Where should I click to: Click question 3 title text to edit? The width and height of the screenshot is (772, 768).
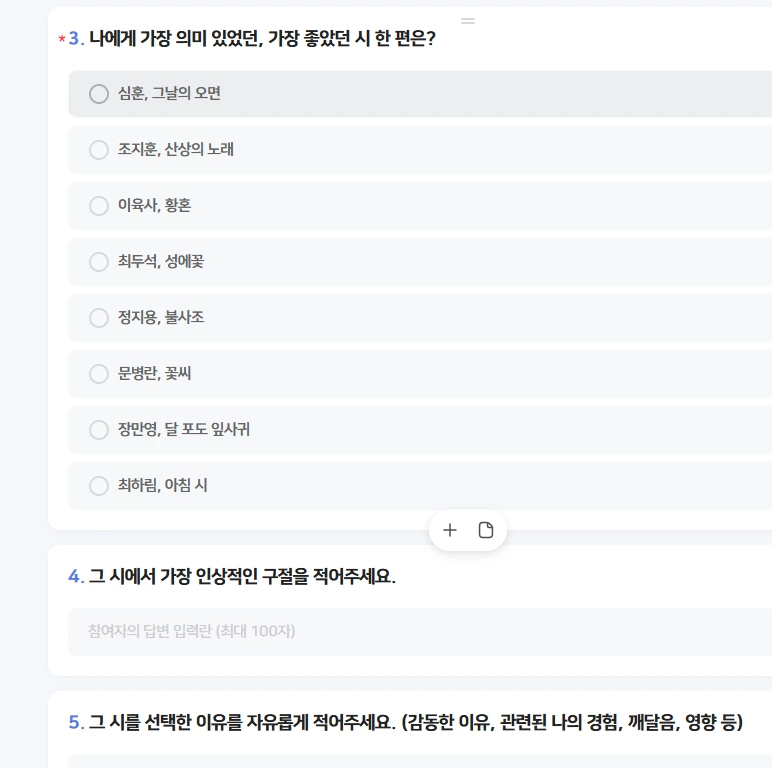point(262,38)
